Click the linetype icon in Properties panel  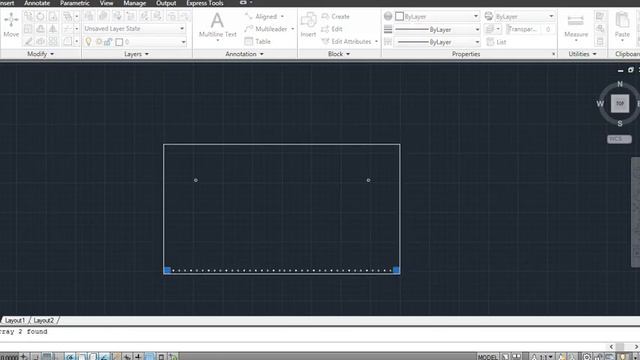pyautogui.click(x=388, y=42)
